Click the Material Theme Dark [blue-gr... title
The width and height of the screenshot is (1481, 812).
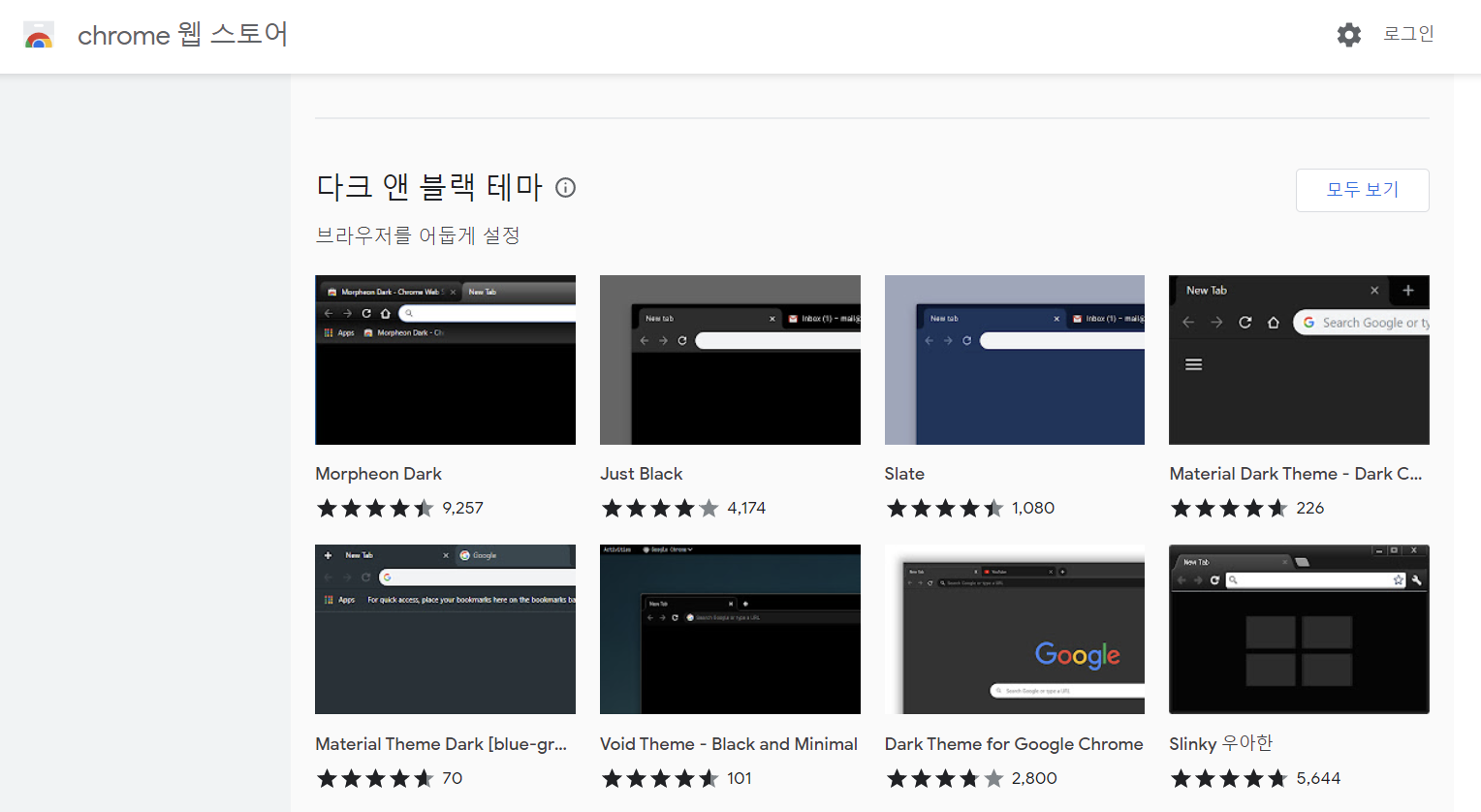pos(441,744)
